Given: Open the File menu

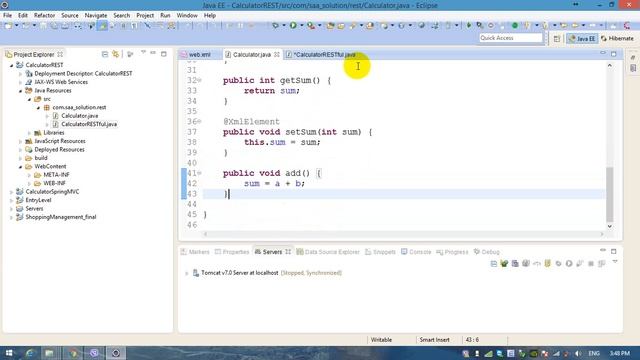Looking at the screenshot, I should [x=7, y=15].
